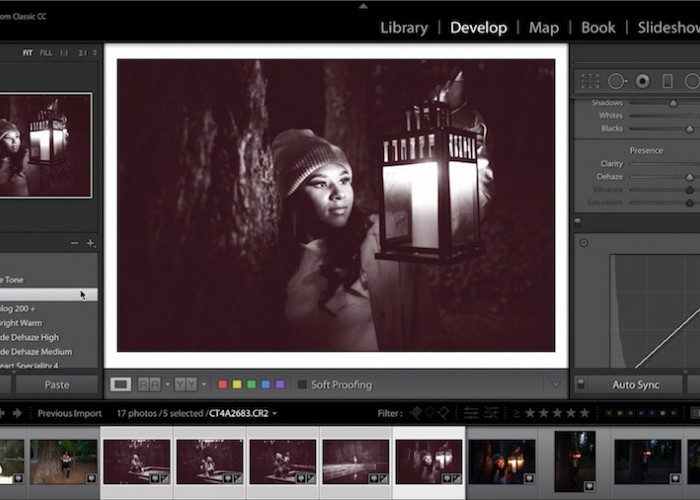This screenshot has height=500, width=700.
Task: Expand the toolbar options dropdown at right
Action: [556, 384]
